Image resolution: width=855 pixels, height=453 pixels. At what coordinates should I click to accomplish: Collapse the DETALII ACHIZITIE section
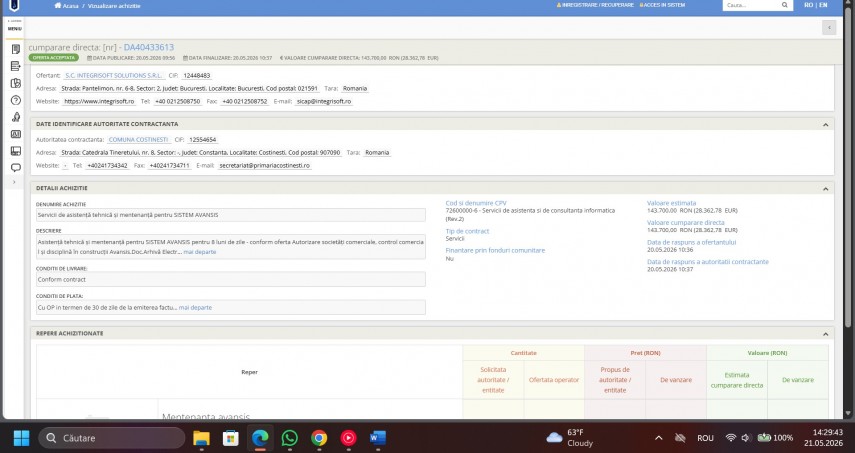point(825,189)
